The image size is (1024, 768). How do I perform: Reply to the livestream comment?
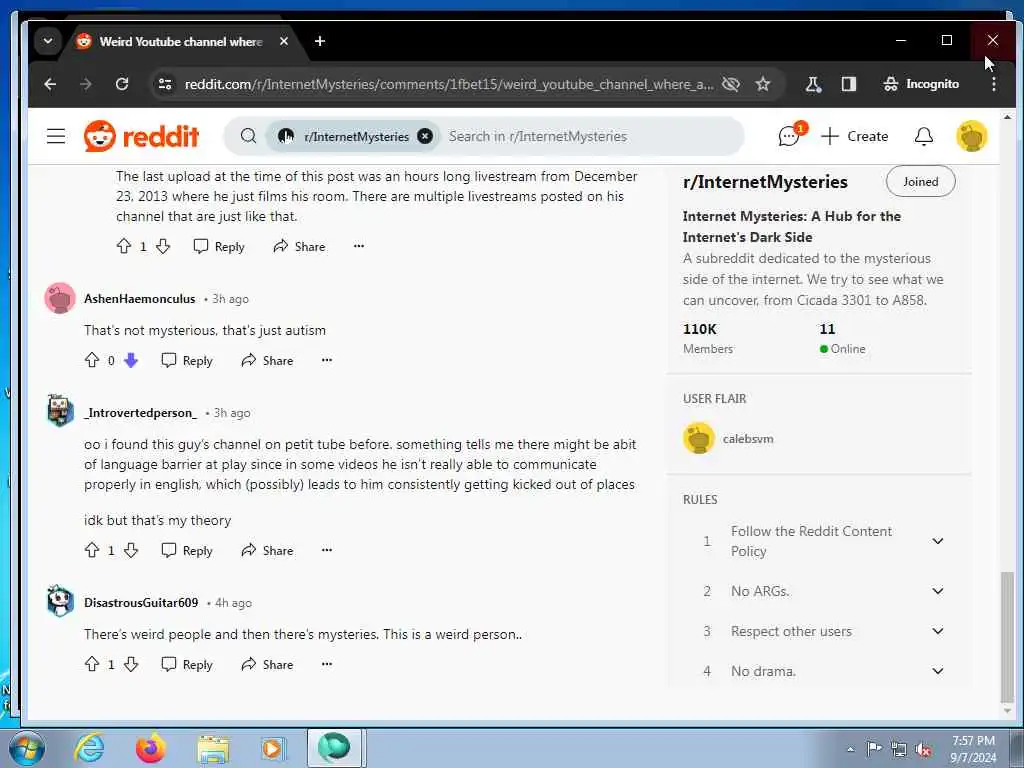point(219,246)
